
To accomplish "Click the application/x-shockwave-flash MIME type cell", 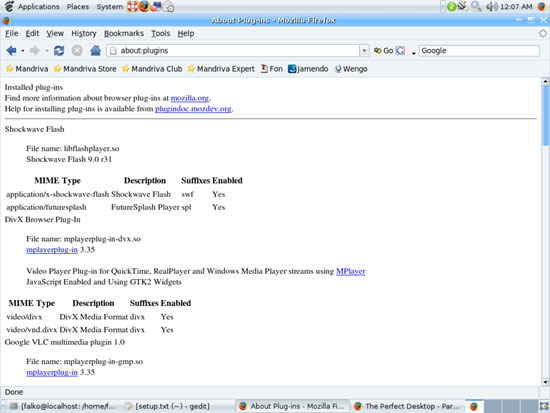I will point(58,194).
